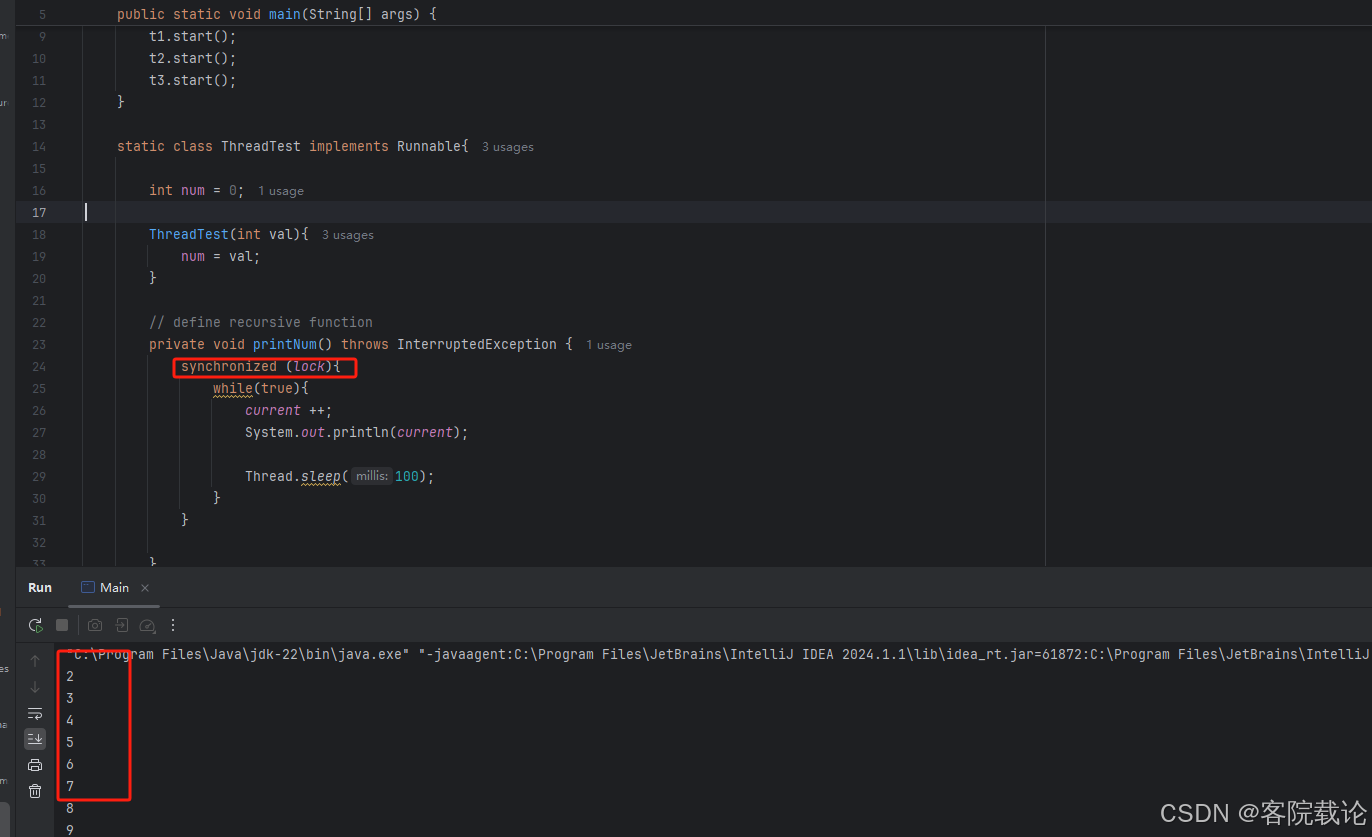Clear all console output with trash icon
Viewport: 1372px width, 837px height.
[35, 791]
